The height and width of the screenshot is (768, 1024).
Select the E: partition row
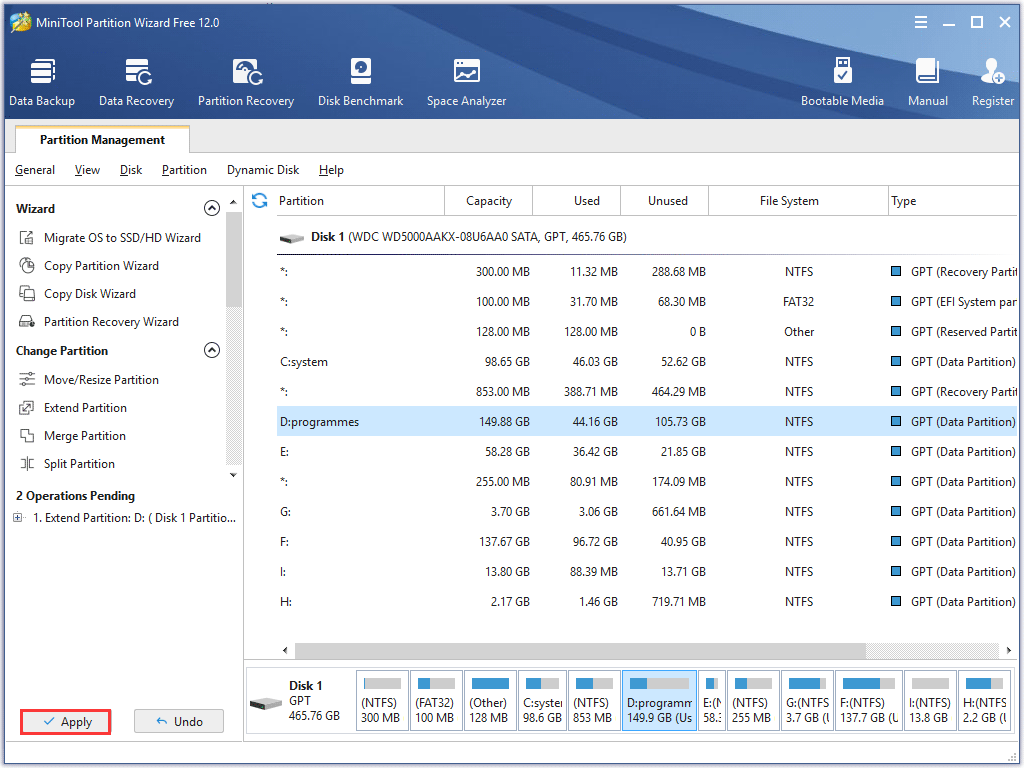click(647, 452)
